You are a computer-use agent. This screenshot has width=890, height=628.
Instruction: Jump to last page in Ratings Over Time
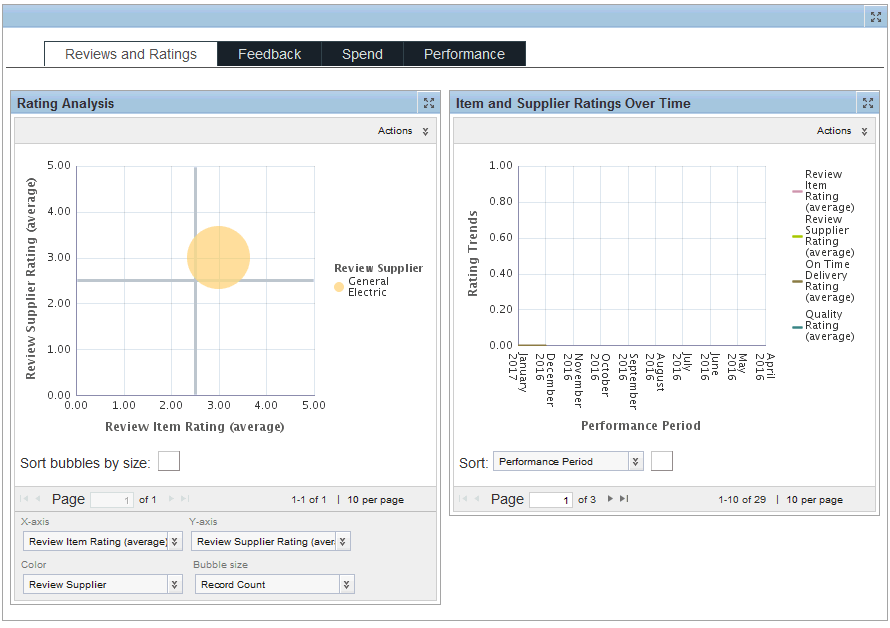tap(624, 499)
